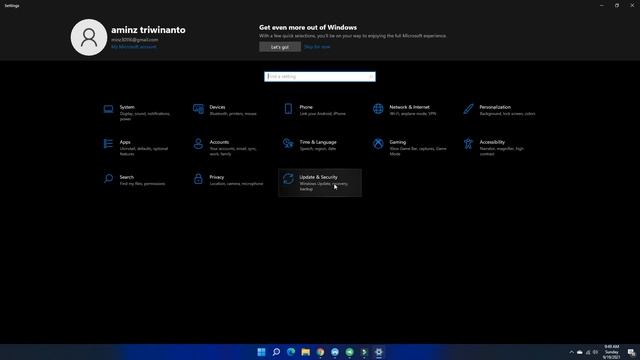
Task: Switch to Settings gear on taskbar
Action: click(379, 352)
